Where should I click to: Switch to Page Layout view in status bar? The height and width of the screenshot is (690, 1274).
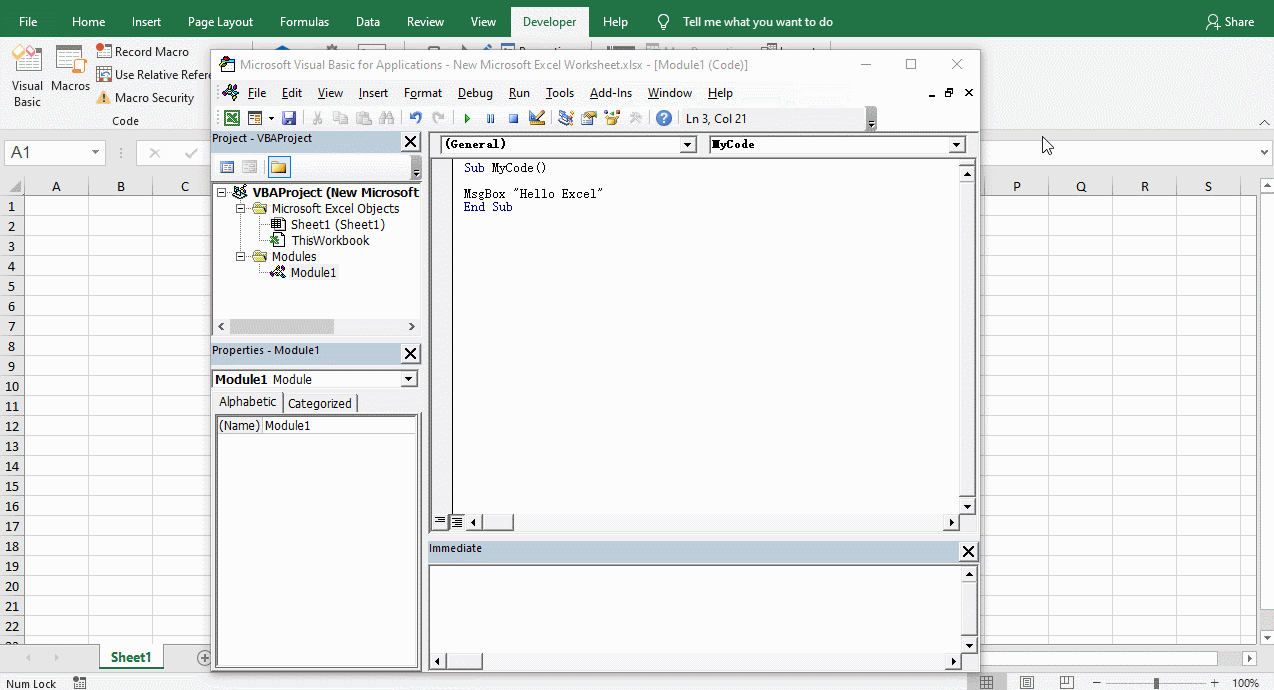coord(1027,683)
